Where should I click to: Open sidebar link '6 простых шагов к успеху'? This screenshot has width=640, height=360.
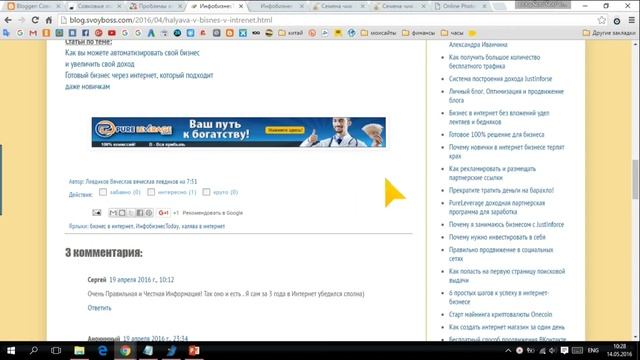(x=498, y=297)
